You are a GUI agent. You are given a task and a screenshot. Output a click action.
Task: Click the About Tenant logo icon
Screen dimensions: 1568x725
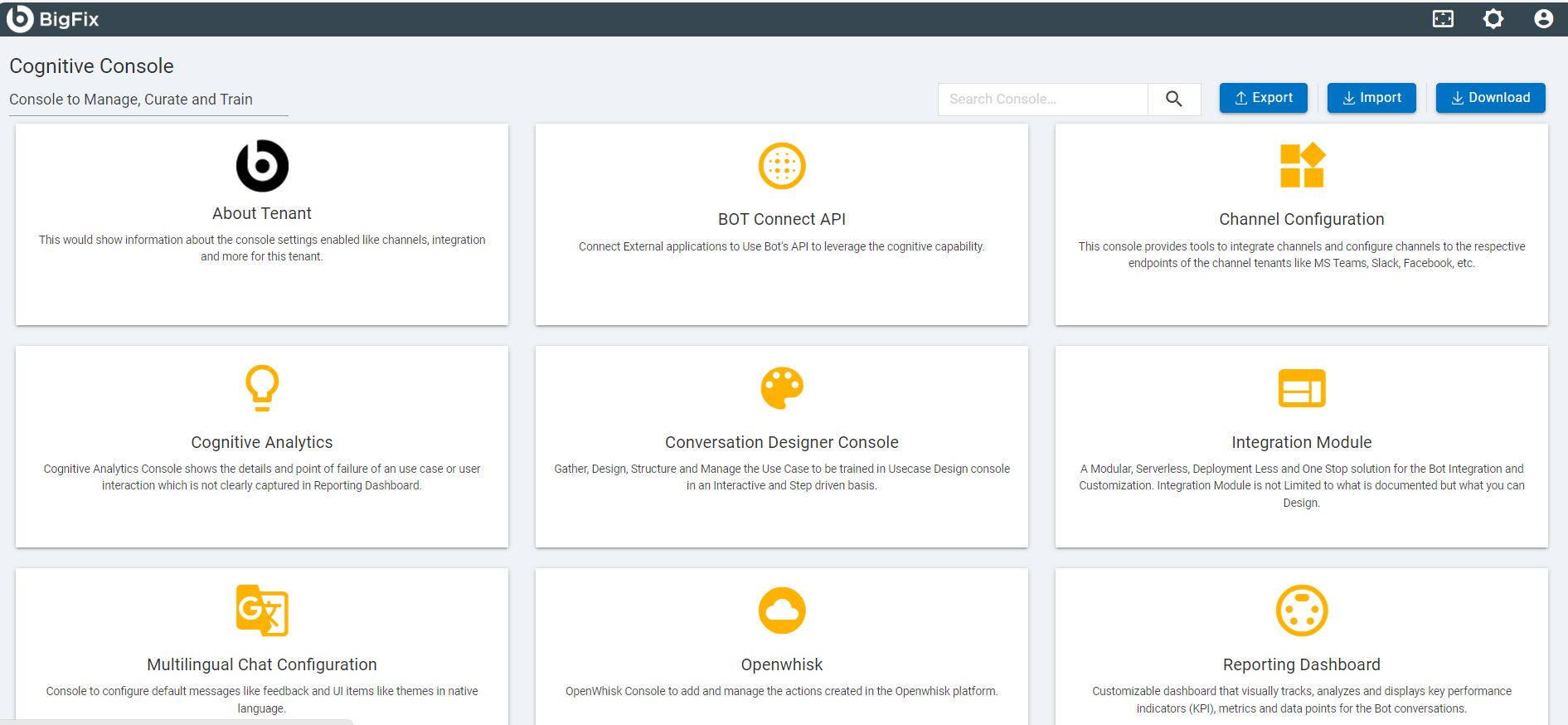262,166
